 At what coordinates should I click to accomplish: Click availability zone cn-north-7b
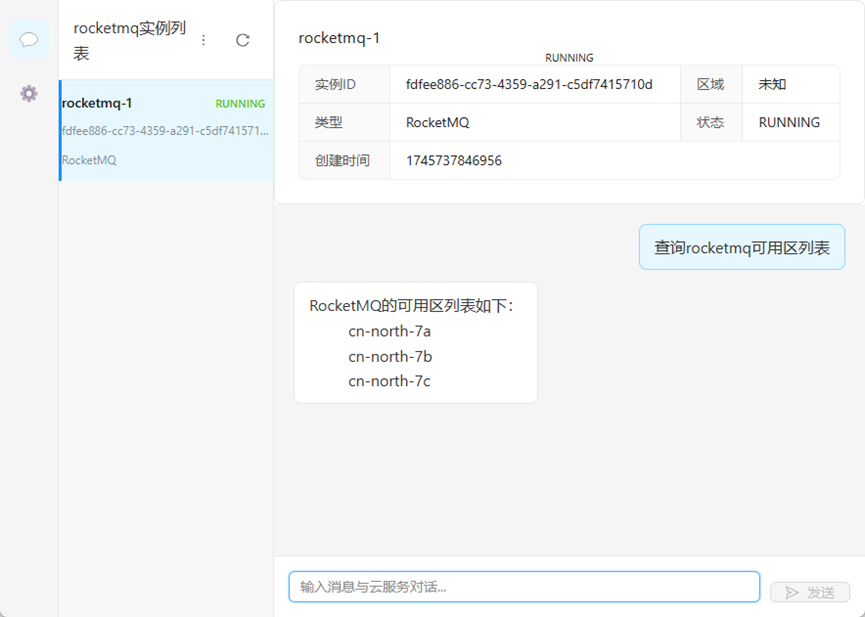pyautogui.click(x=390, y=357)
